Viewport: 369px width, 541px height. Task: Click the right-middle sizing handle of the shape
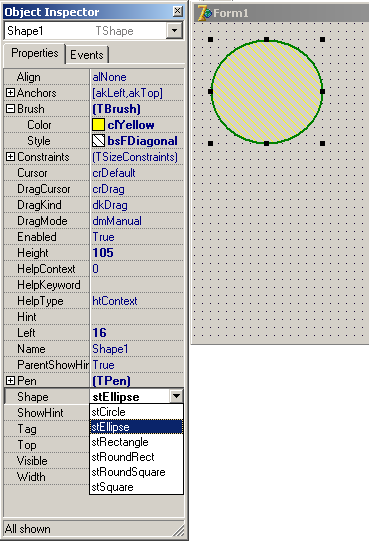tap(322, 91)
